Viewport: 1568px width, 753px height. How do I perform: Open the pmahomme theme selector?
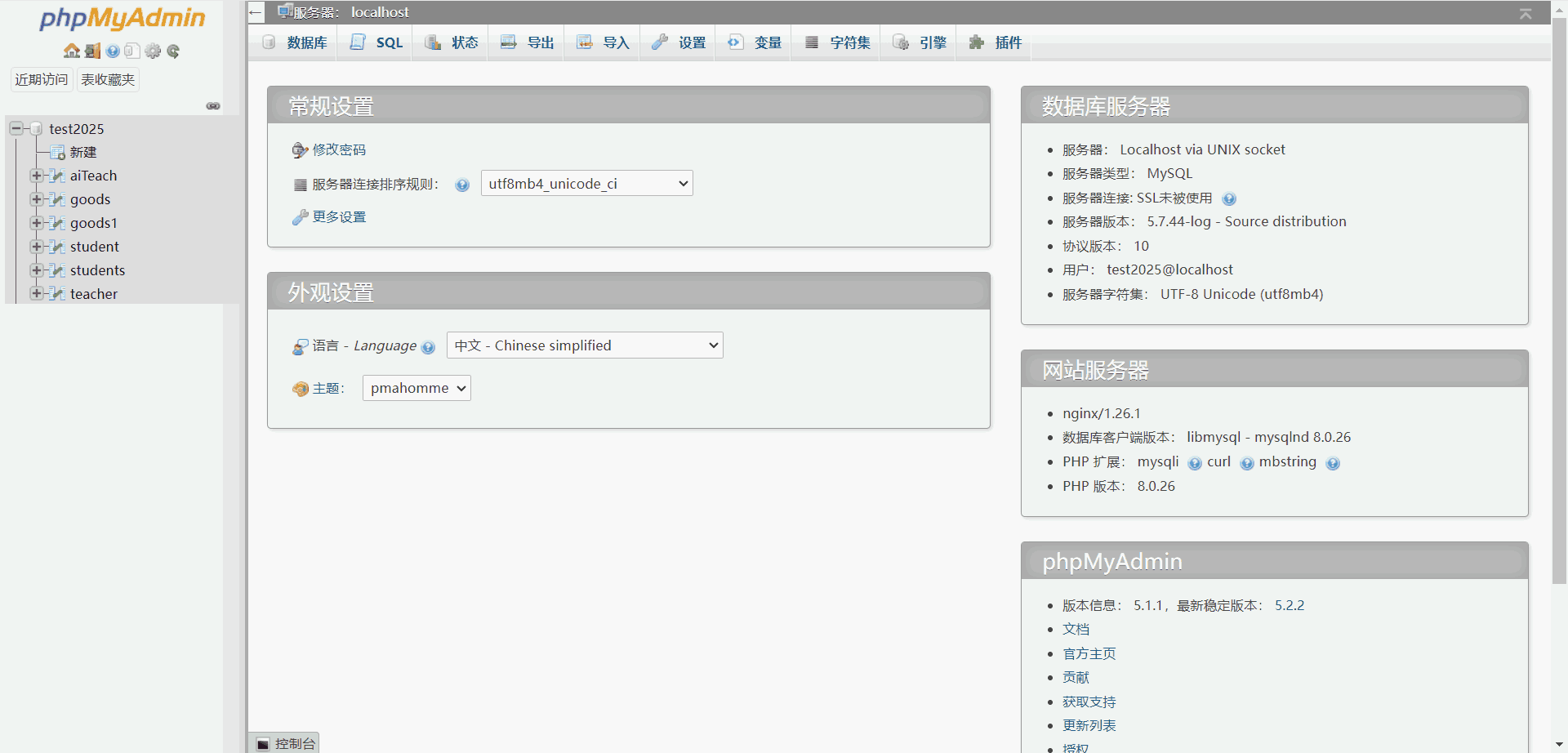[416, 388]
